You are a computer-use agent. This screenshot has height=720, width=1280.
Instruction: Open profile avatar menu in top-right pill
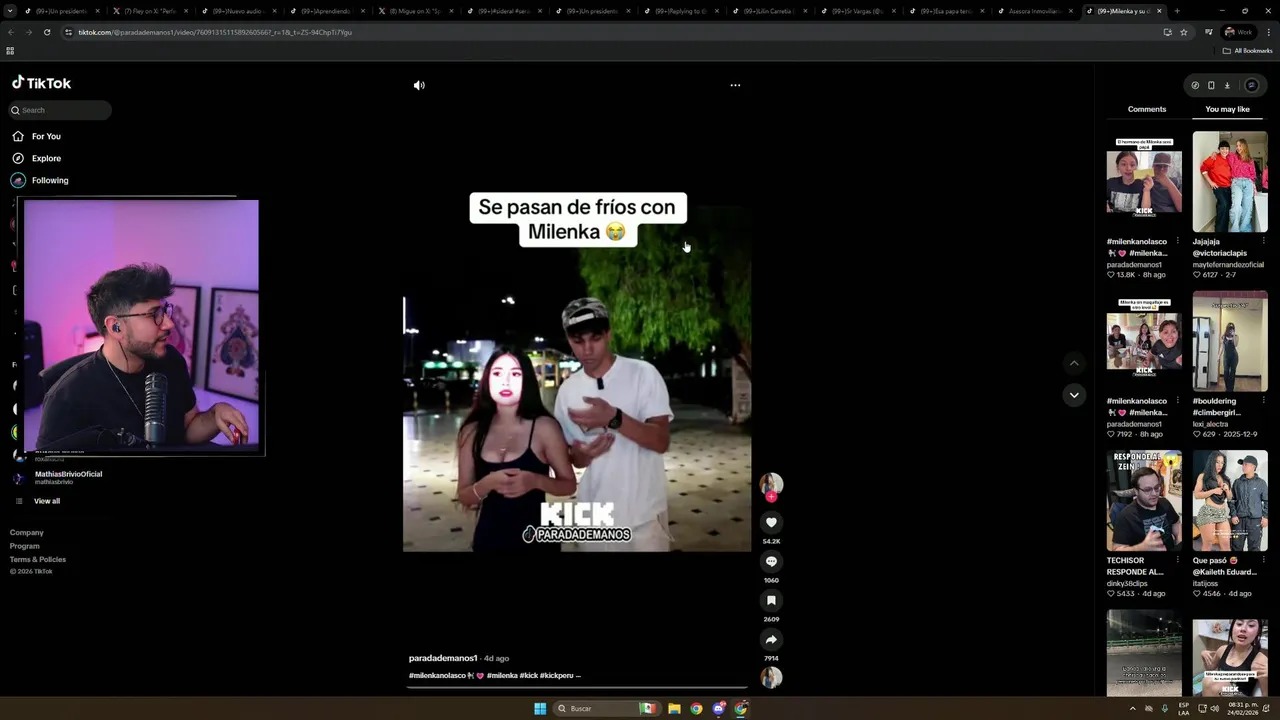click(x=1251, y=85)
